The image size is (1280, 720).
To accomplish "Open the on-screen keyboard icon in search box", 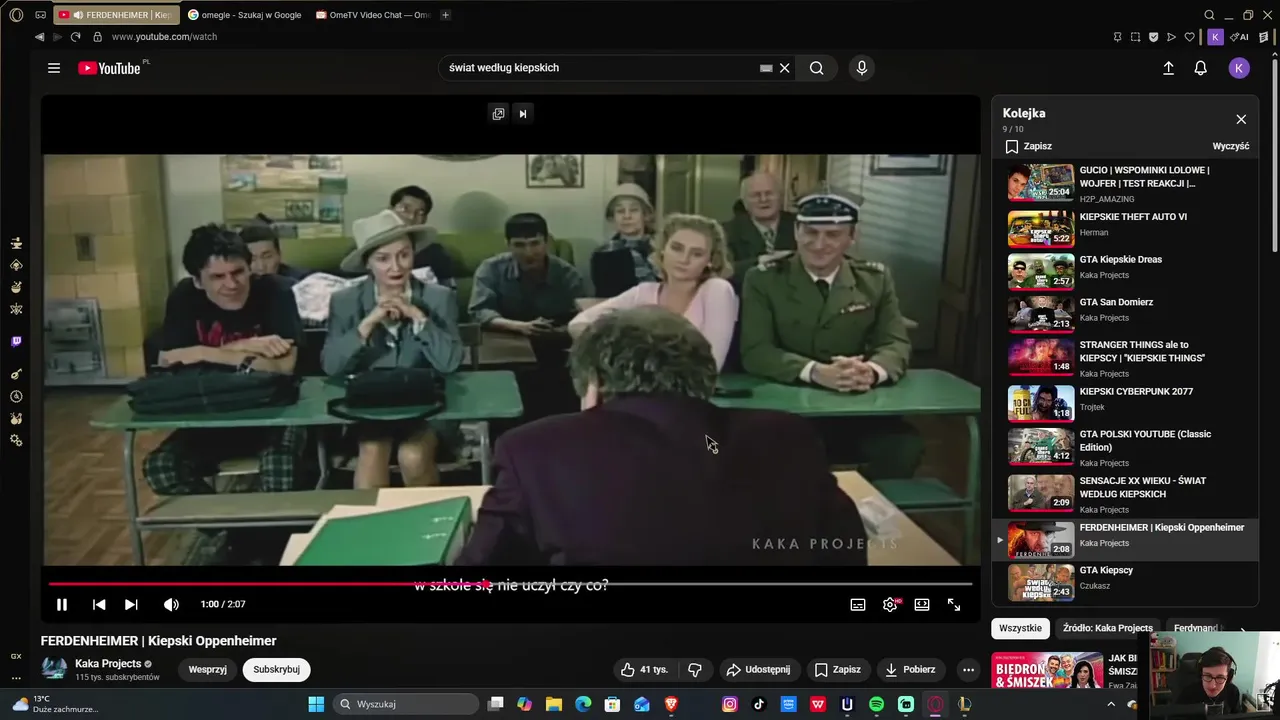I will pos(766,68).
